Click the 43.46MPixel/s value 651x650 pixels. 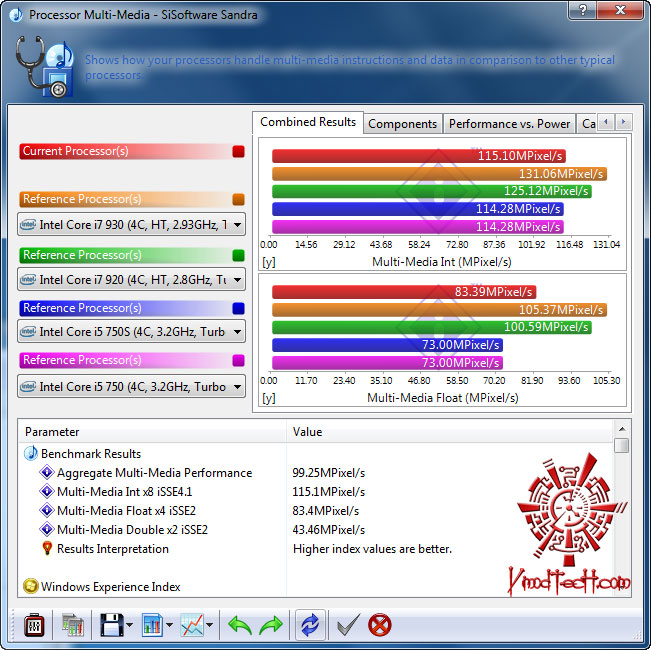[328, 530]
